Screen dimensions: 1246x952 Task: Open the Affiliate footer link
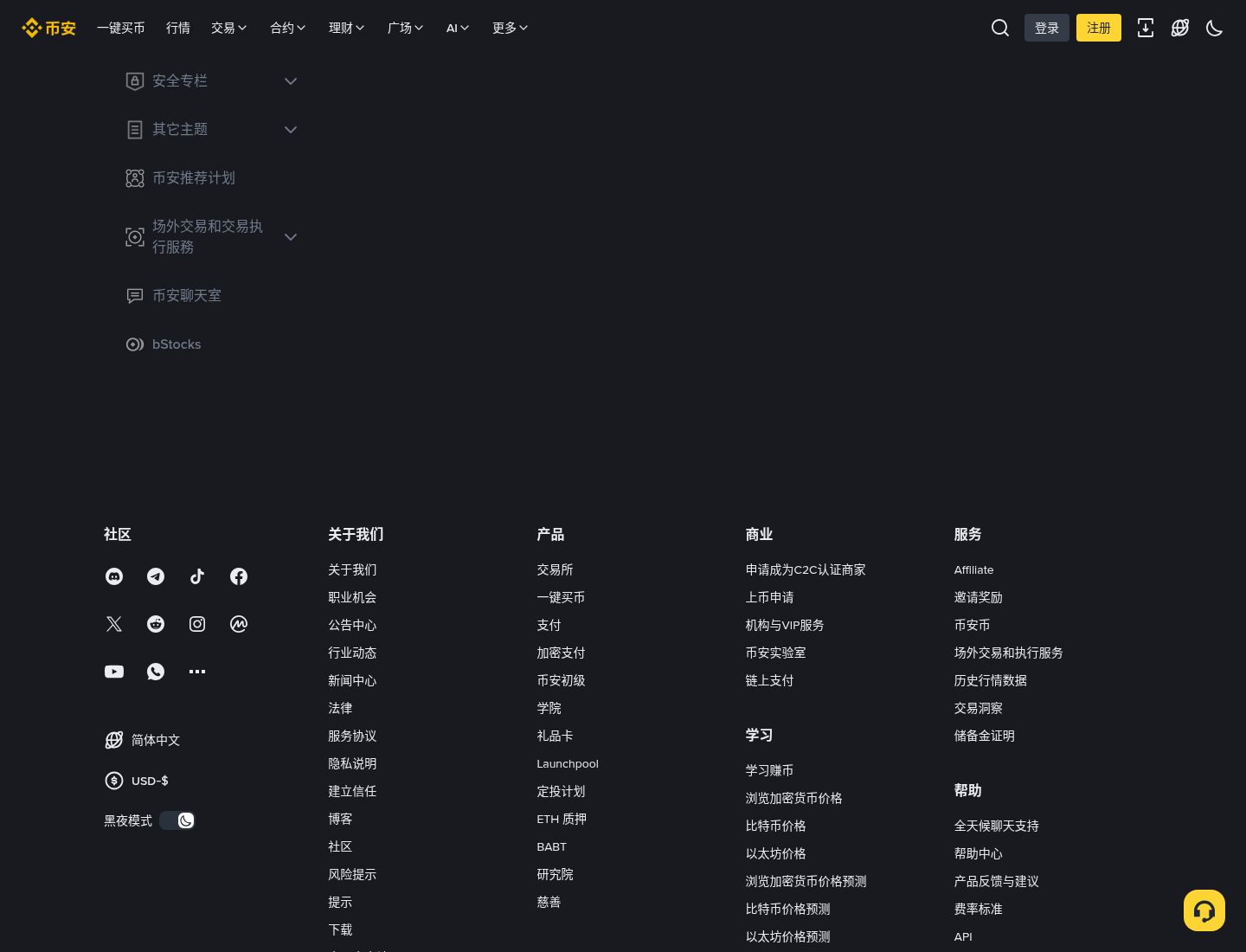[x=974, y=569]
